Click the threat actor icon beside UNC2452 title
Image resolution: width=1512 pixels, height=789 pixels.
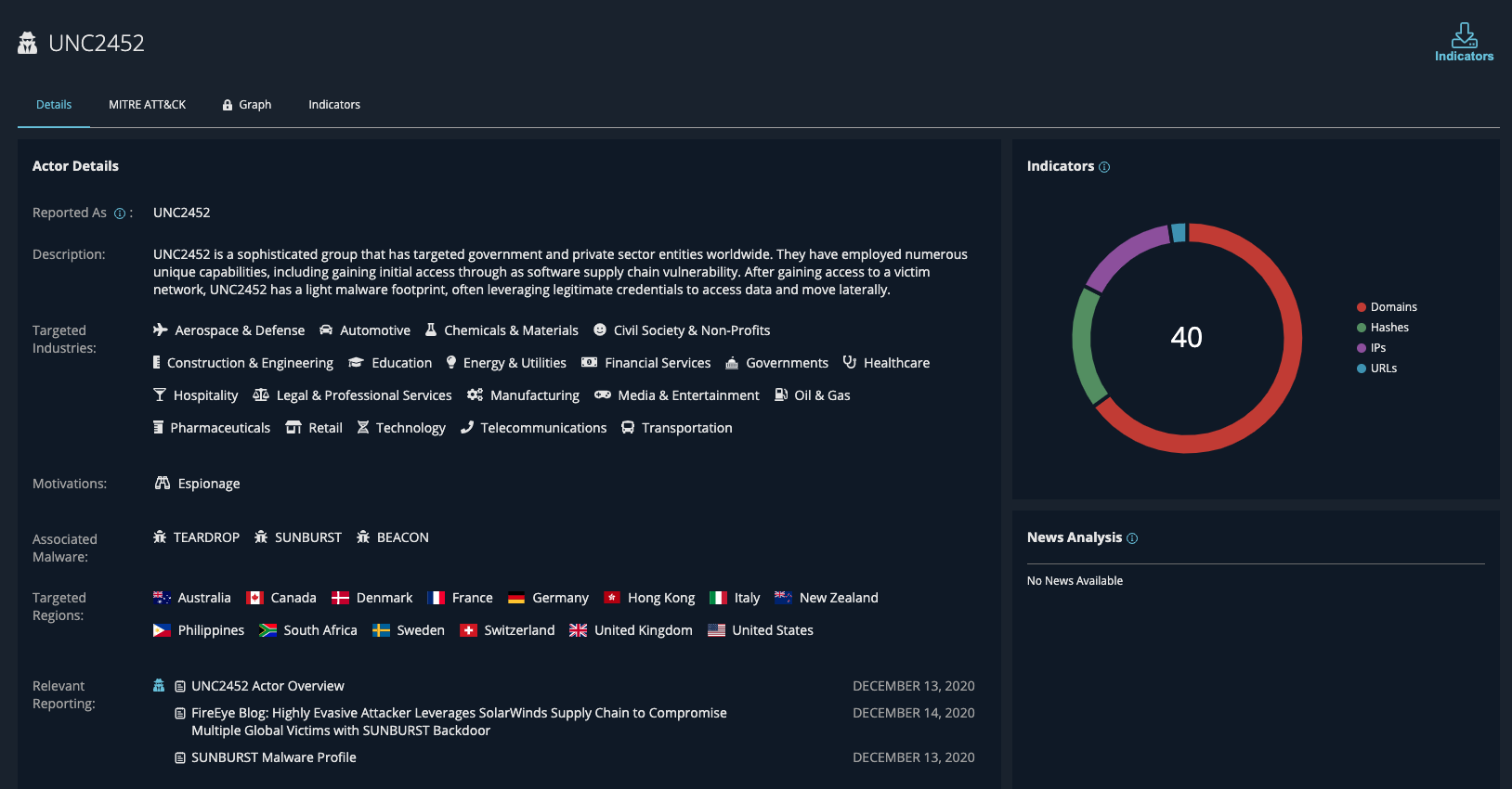click(x=28, y=43)
